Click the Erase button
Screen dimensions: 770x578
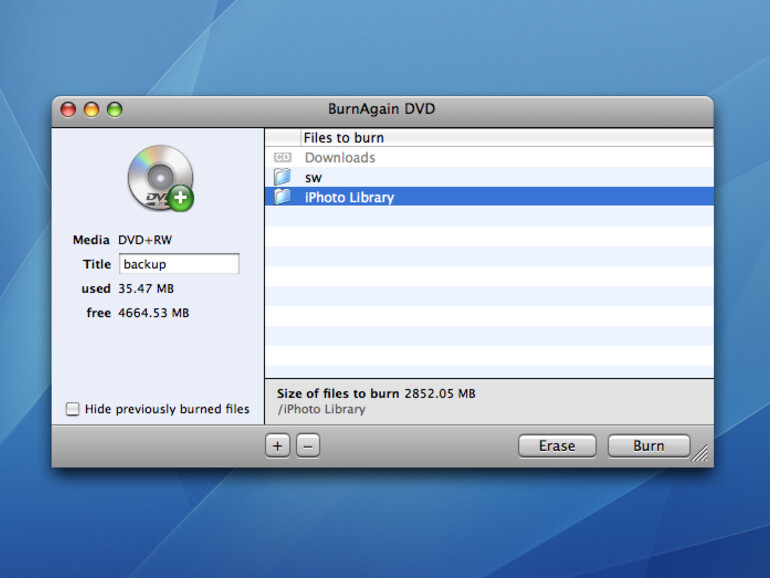click(x=557, y=446)
